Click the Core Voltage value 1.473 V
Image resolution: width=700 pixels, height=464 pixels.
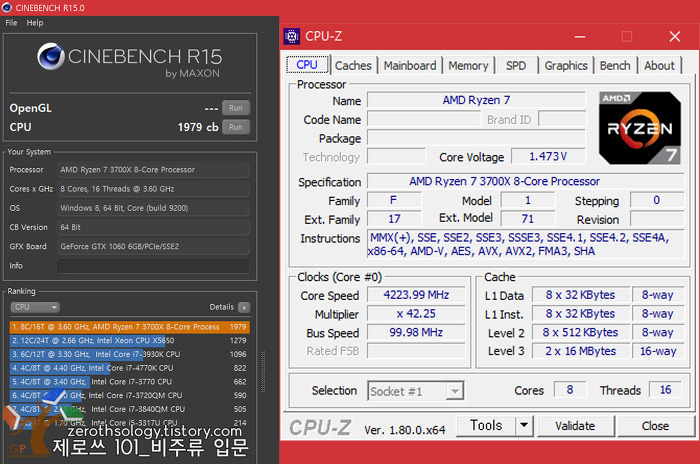coord(548,157)
